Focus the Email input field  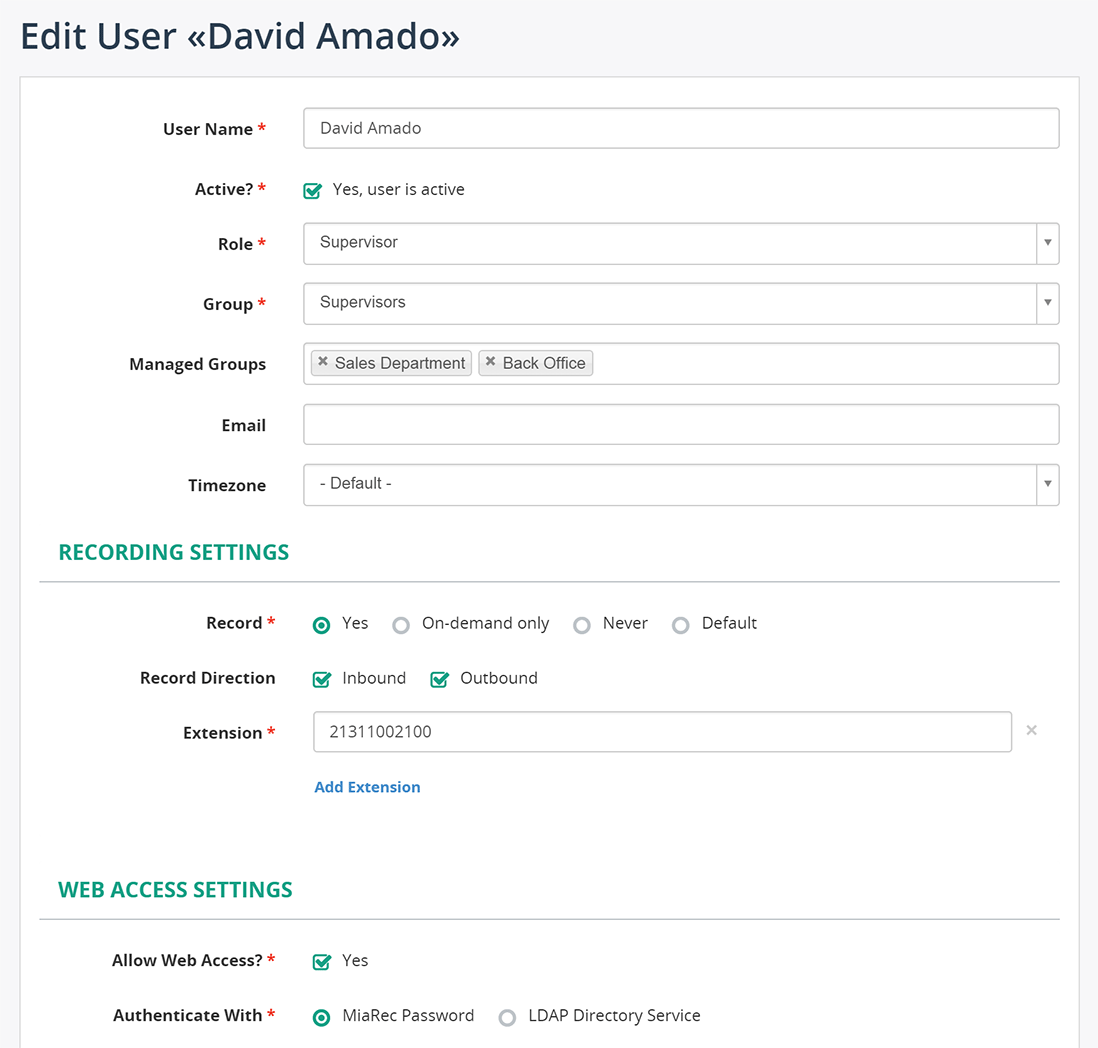pos(680,424)
